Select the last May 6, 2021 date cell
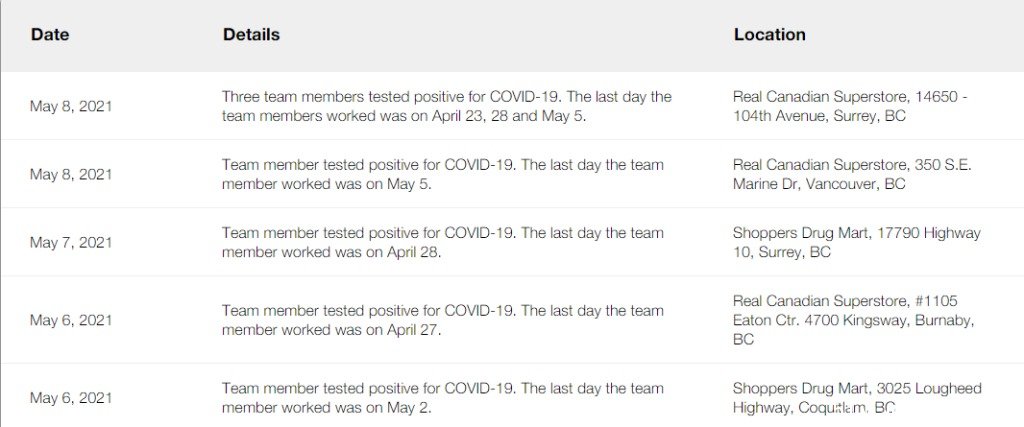The width and height of the screenshot is (1024, 427). click(71, 398)
